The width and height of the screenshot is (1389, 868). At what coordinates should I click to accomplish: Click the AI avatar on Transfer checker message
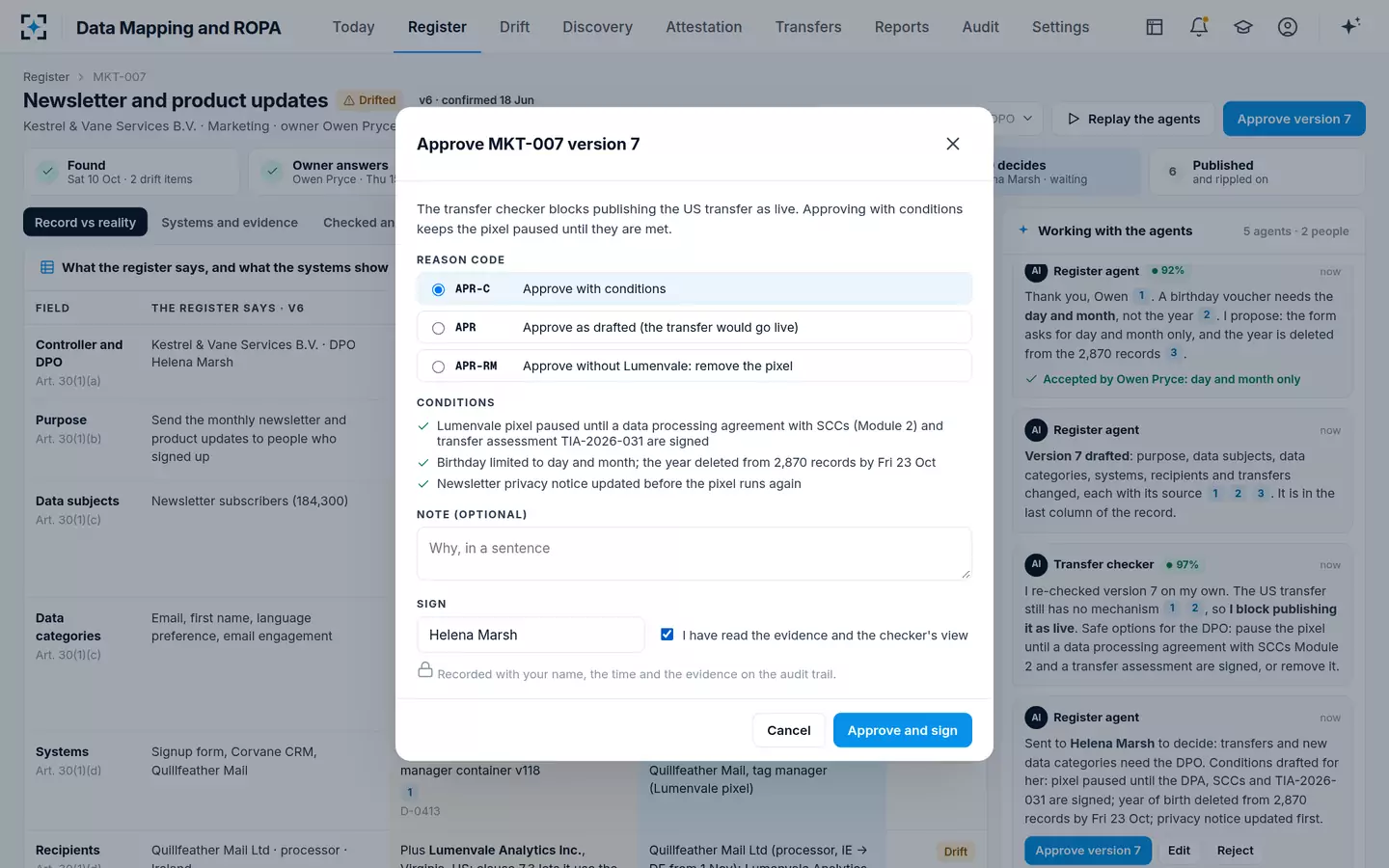click(x=1036, y=564)
